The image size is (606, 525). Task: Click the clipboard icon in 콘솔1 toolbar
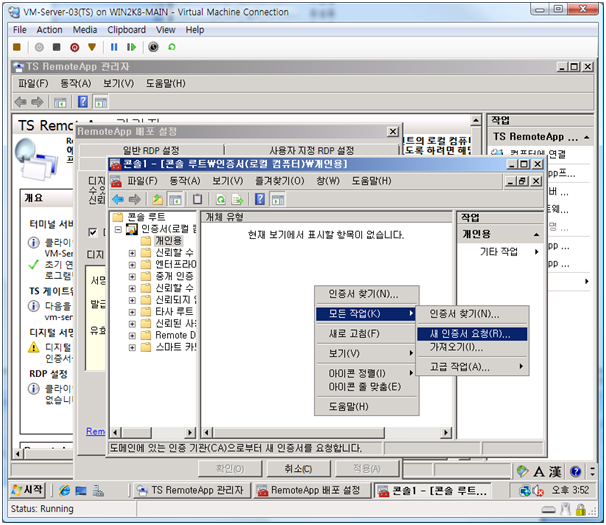click(197, 199)
